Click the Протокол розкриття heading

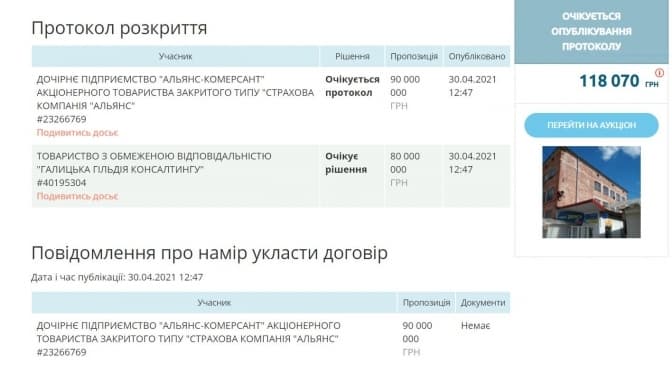pos(119,28)
